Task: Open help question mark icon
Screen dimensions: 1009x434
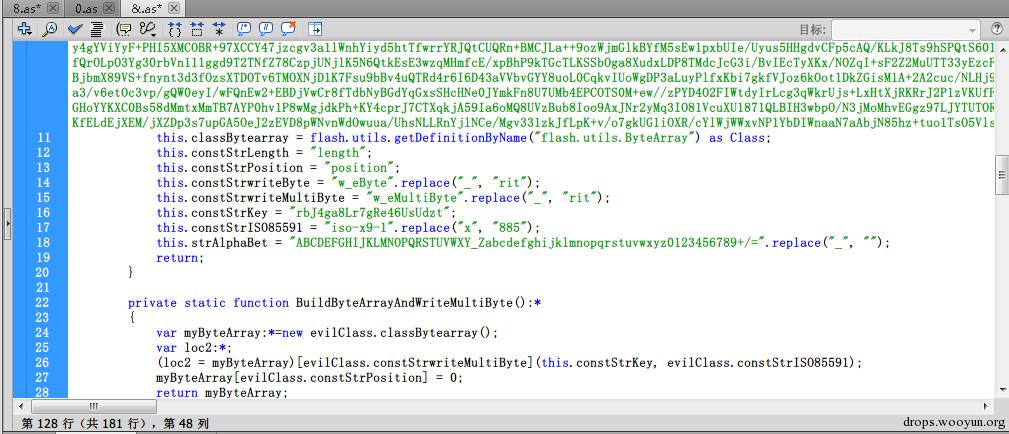Action: pyautogui.click(x=995, y=30)
